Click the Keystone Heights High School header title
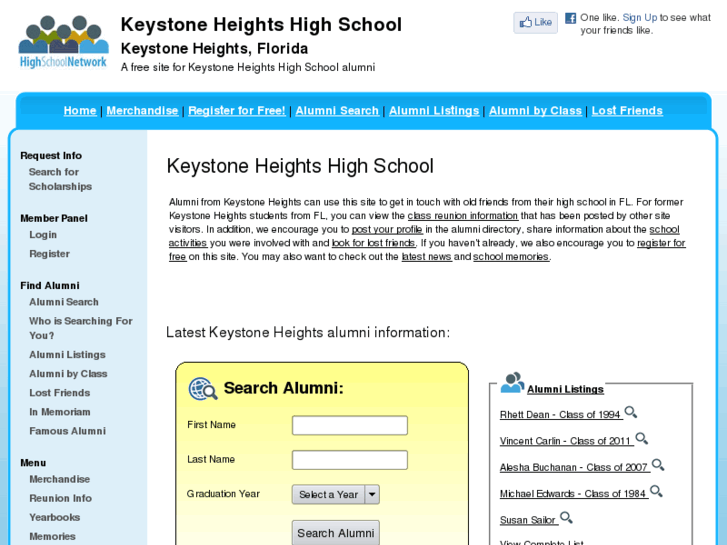The width and height of the screenshot is (727, 545). pos(261,25)
